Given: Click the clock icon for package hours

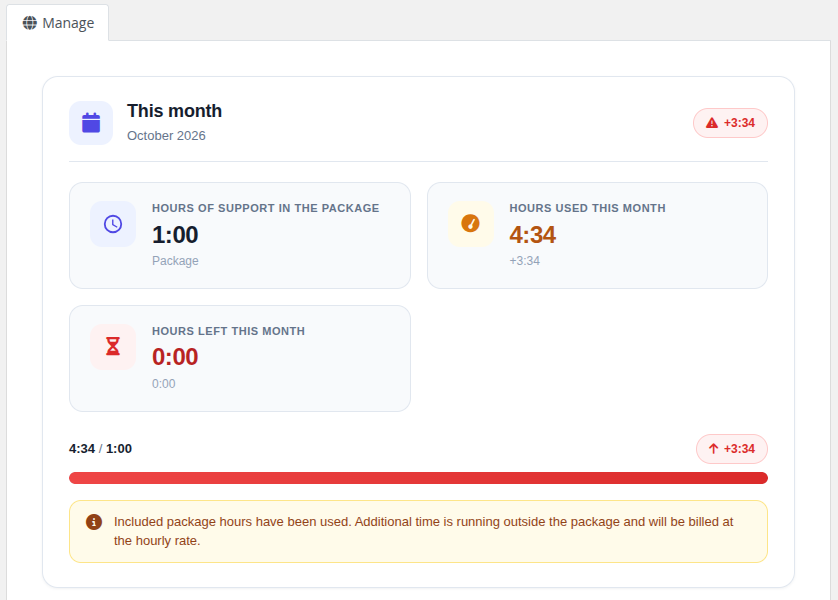Looking at the screenshot, I should click(113, 224).
